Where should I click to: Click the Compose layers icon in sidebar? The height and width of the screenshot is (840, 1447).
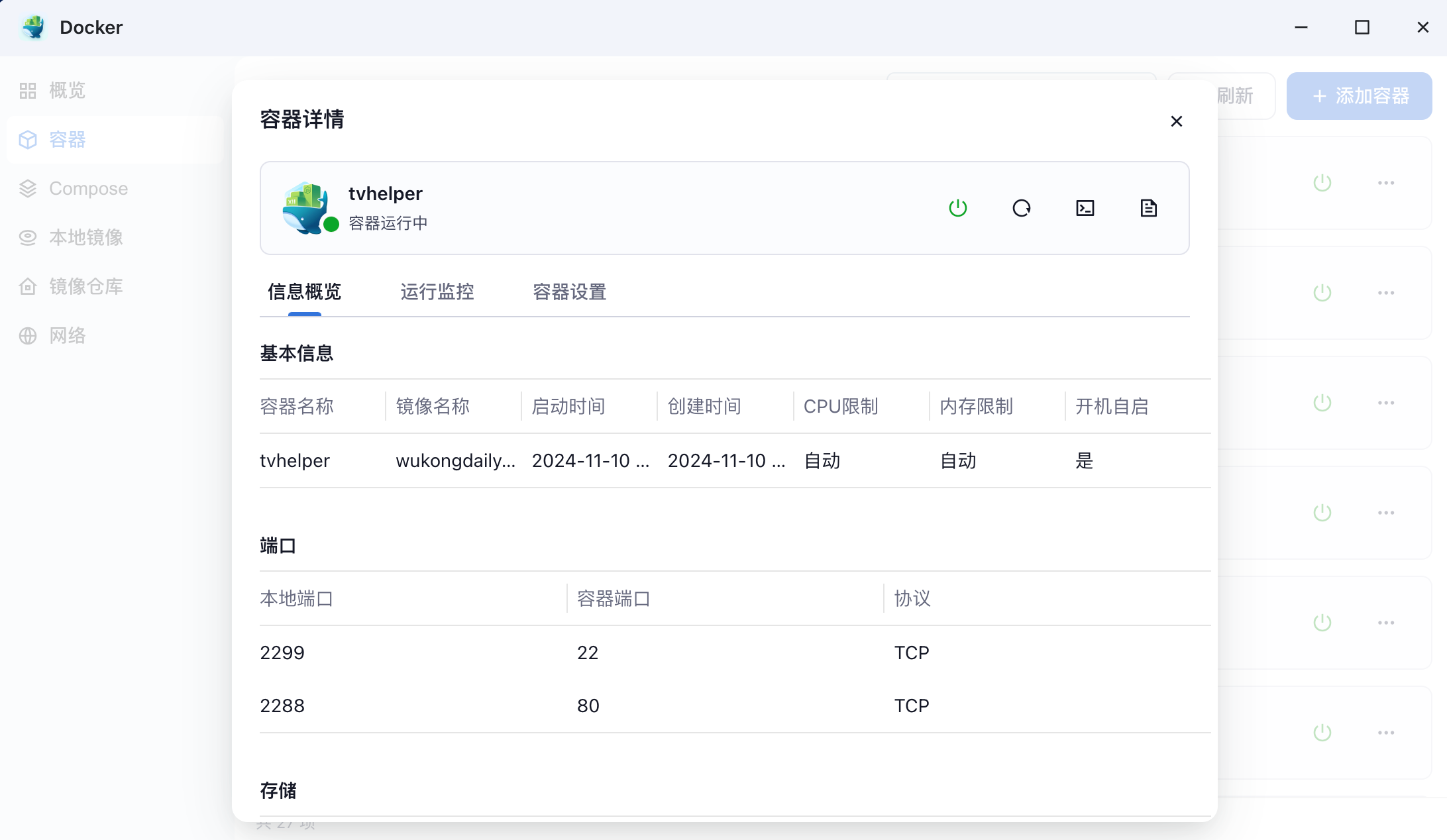(x=28, y=189)
